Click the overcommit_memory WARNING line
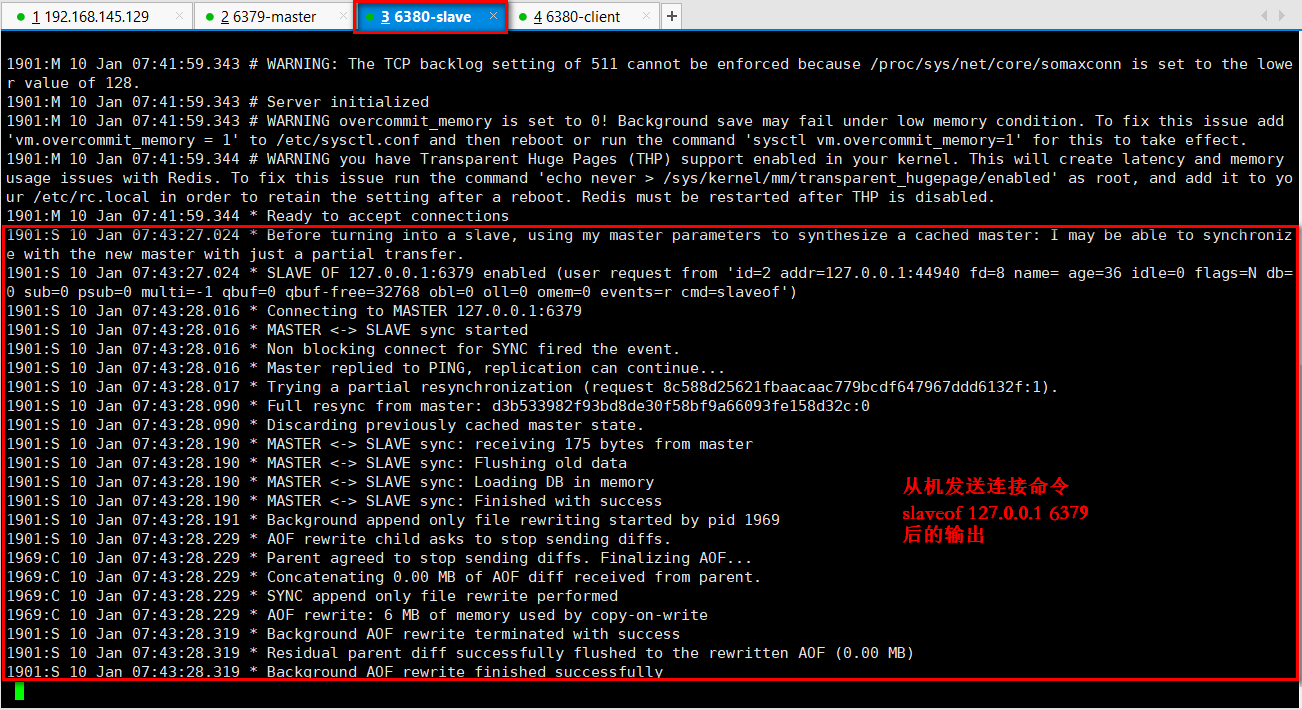Image resolution: width=1302 pixels, height=710 pixels. (645, 130)
